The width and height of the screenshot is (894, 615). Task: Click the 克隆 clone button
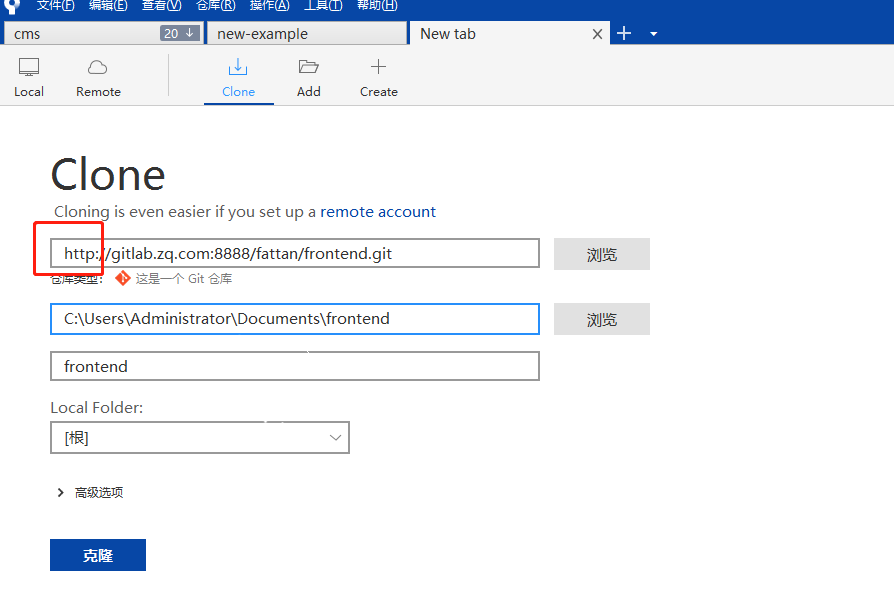[x=98, y=555]
